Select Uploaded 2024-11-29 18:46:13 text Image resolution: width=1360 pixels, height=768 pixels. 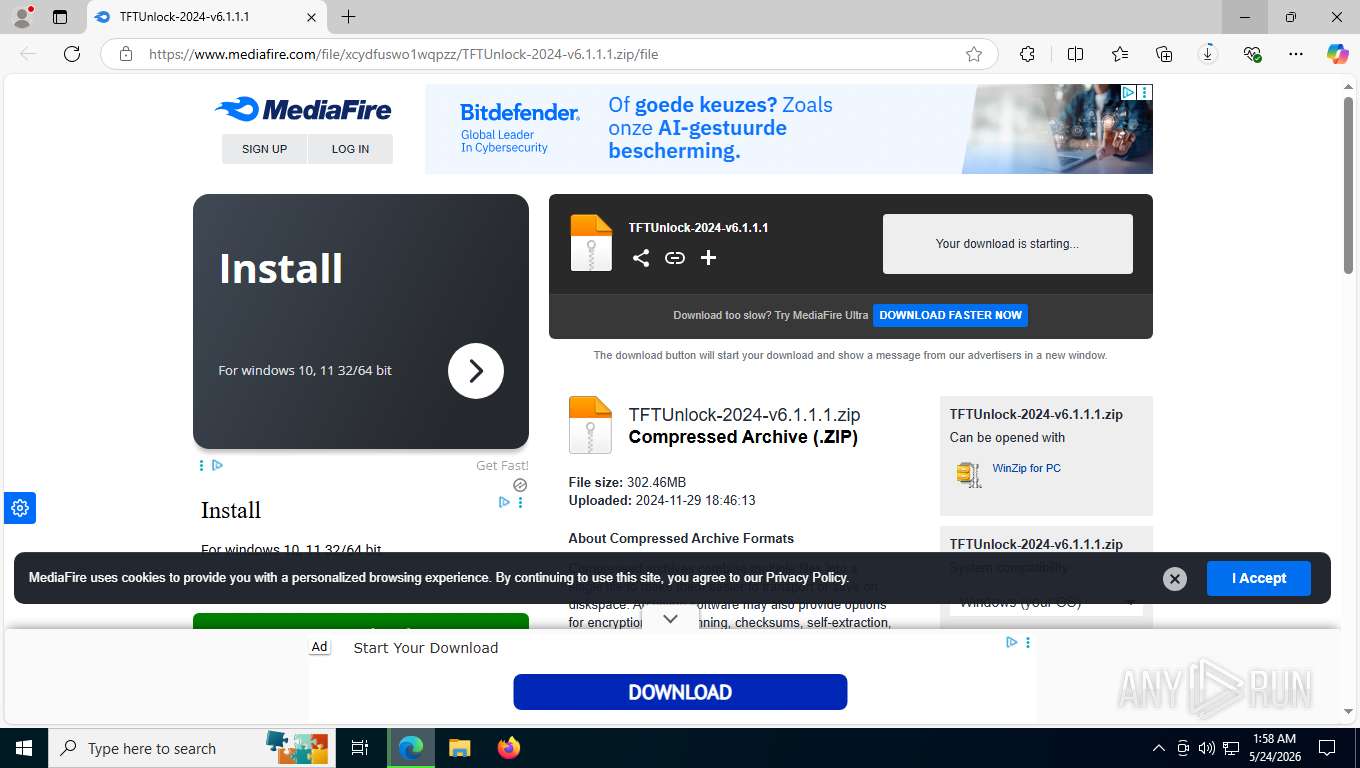pyautogui.click(x=662, y=500)
